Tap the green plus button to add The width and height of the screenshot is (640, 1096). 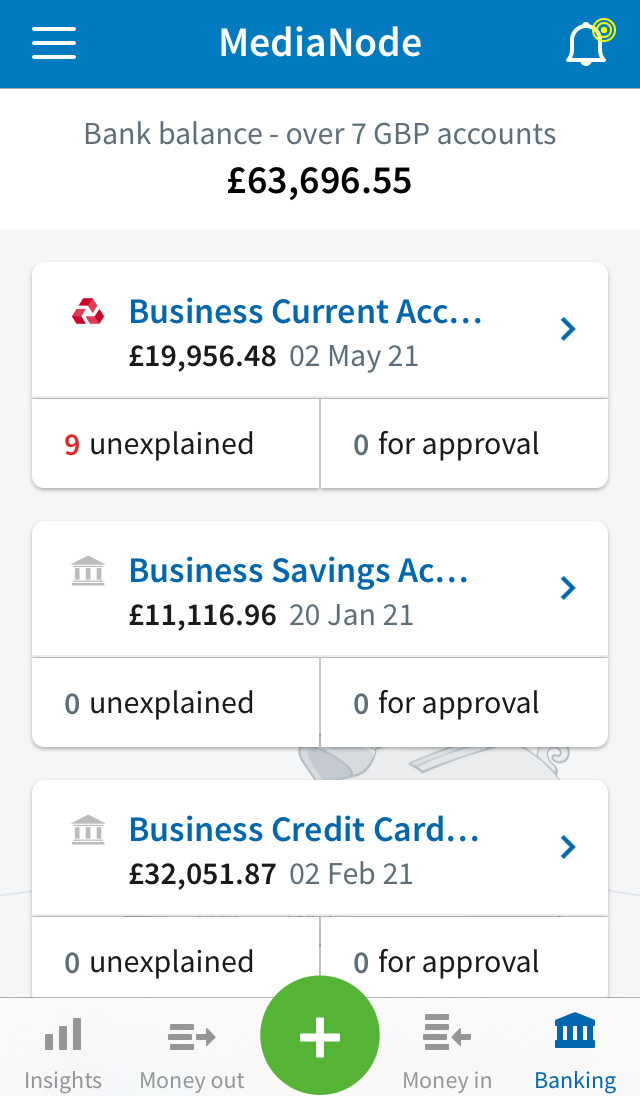click(320, 1035)
